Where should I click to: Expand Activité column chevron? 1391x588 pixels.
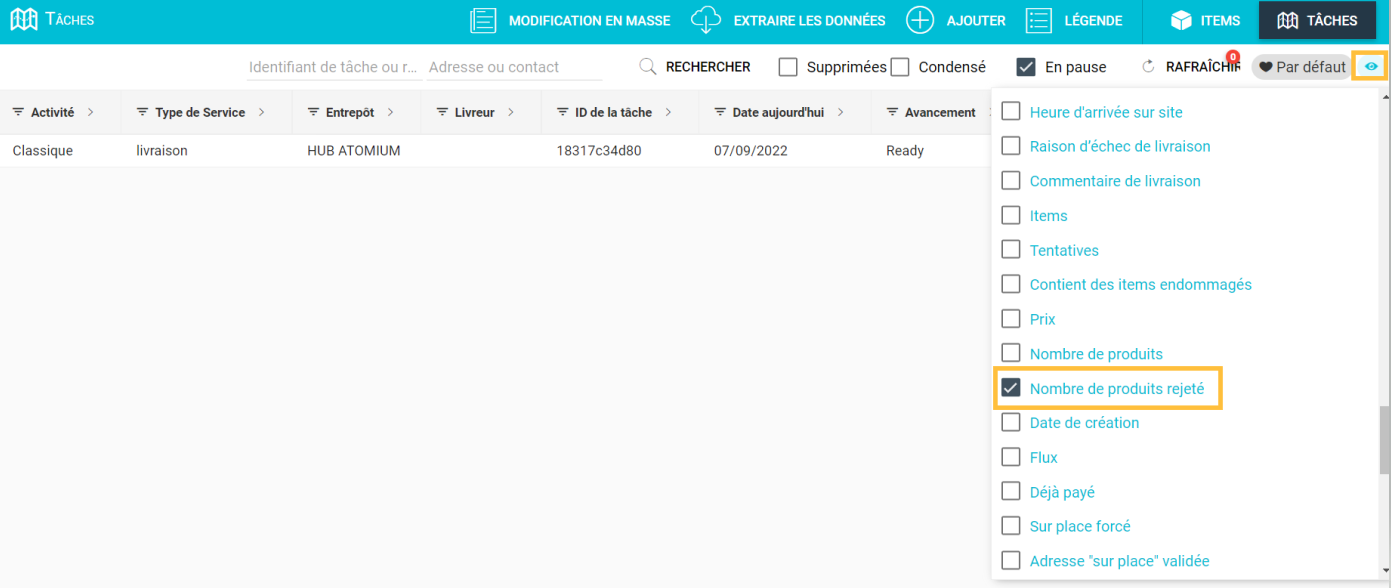pyautogui.click(x=91, y=112)
